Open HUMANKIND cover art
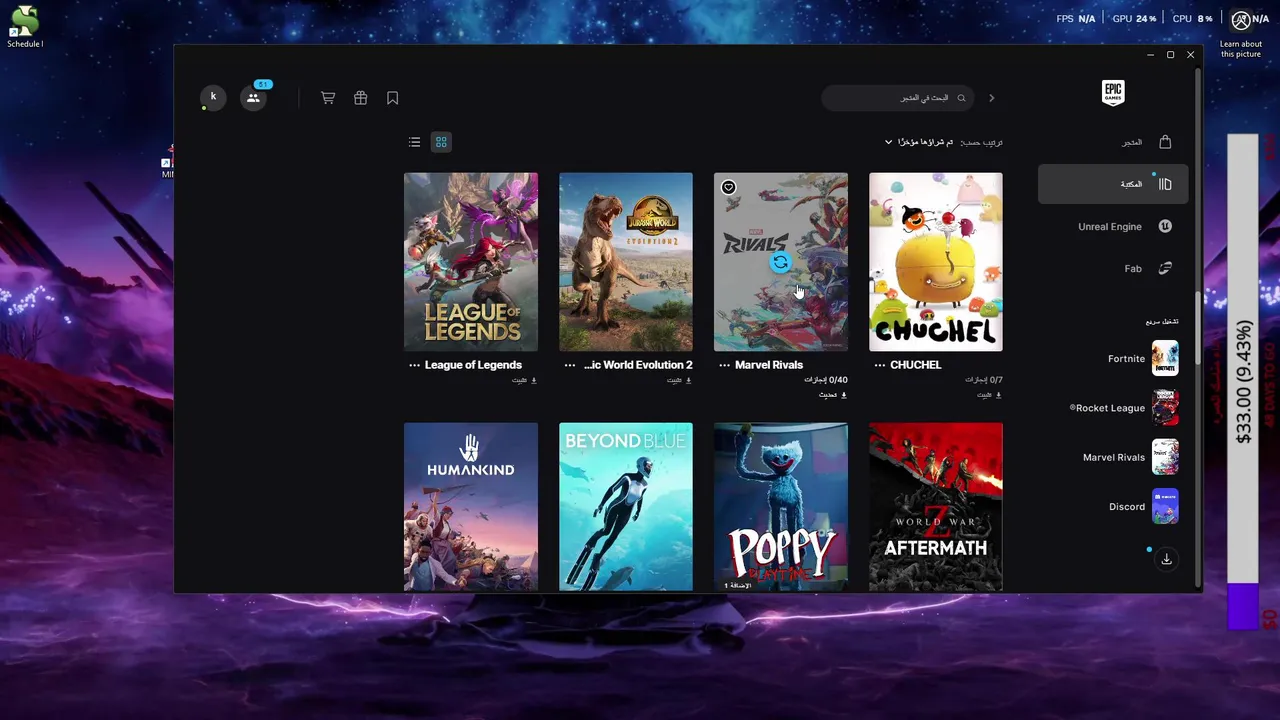 click(x=471, y=507)
